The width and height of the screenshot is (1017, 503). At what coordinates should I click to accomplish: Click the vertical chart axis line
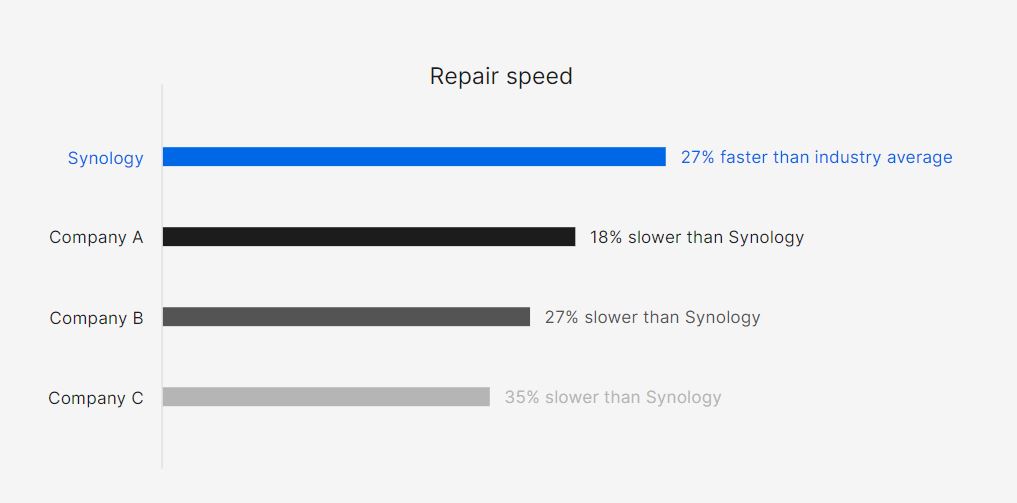pos(162,275)
